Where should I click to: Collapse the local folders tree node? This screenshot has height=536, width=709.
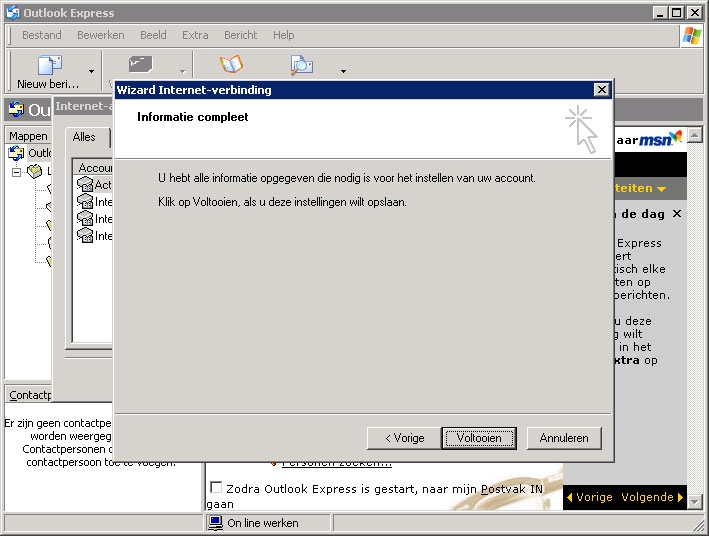(x=16, y=172)
